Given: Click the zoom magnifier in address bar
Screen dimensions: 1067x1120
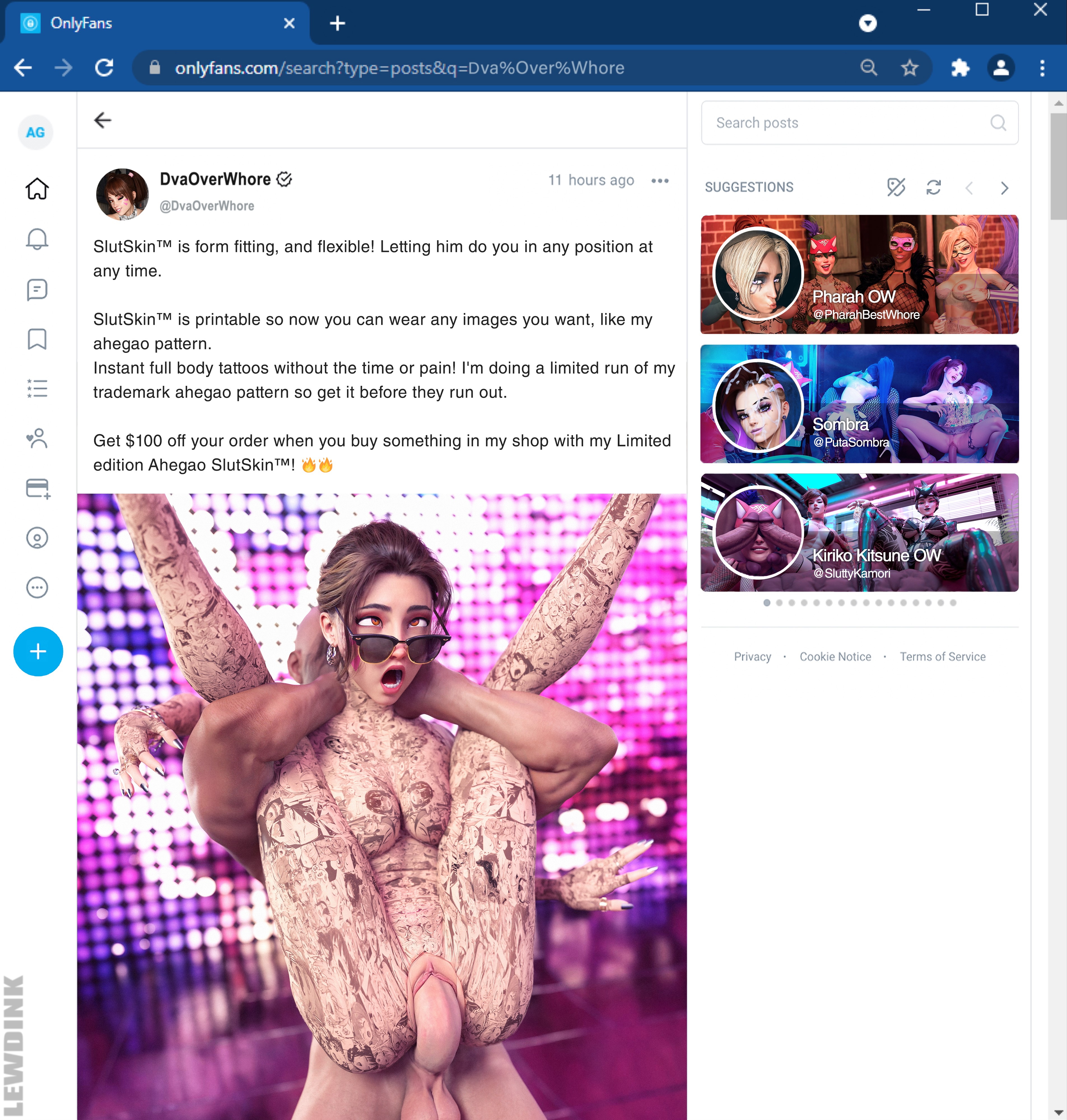Looking at the screenshot, I should tap(868, 68).
